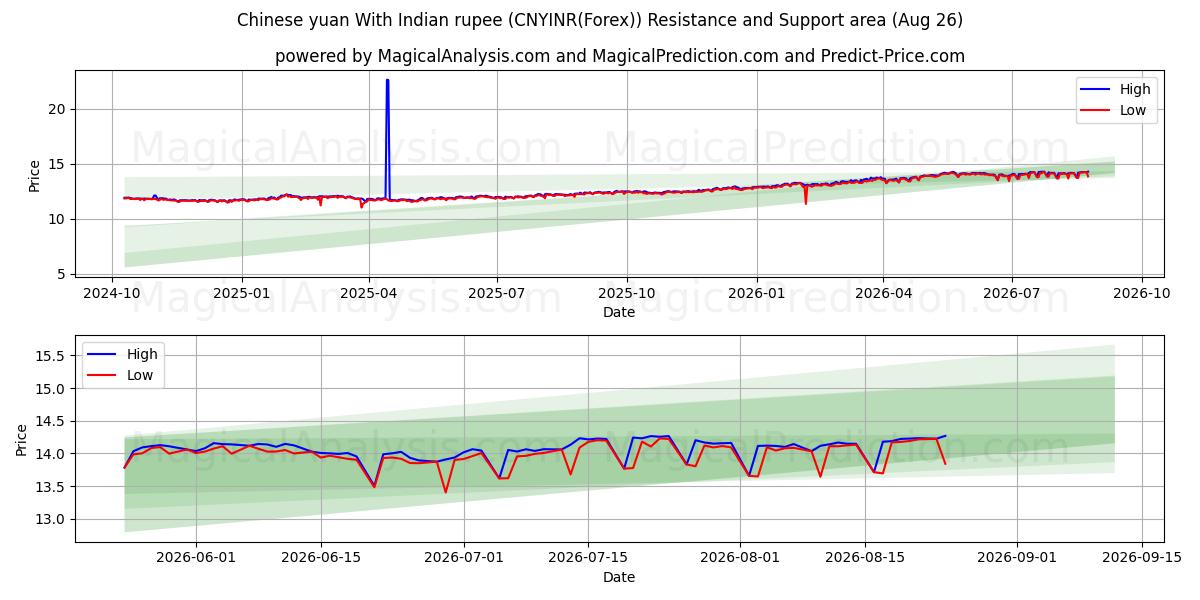Click the '2026-07' date tick label

[x=1011, y=293]
